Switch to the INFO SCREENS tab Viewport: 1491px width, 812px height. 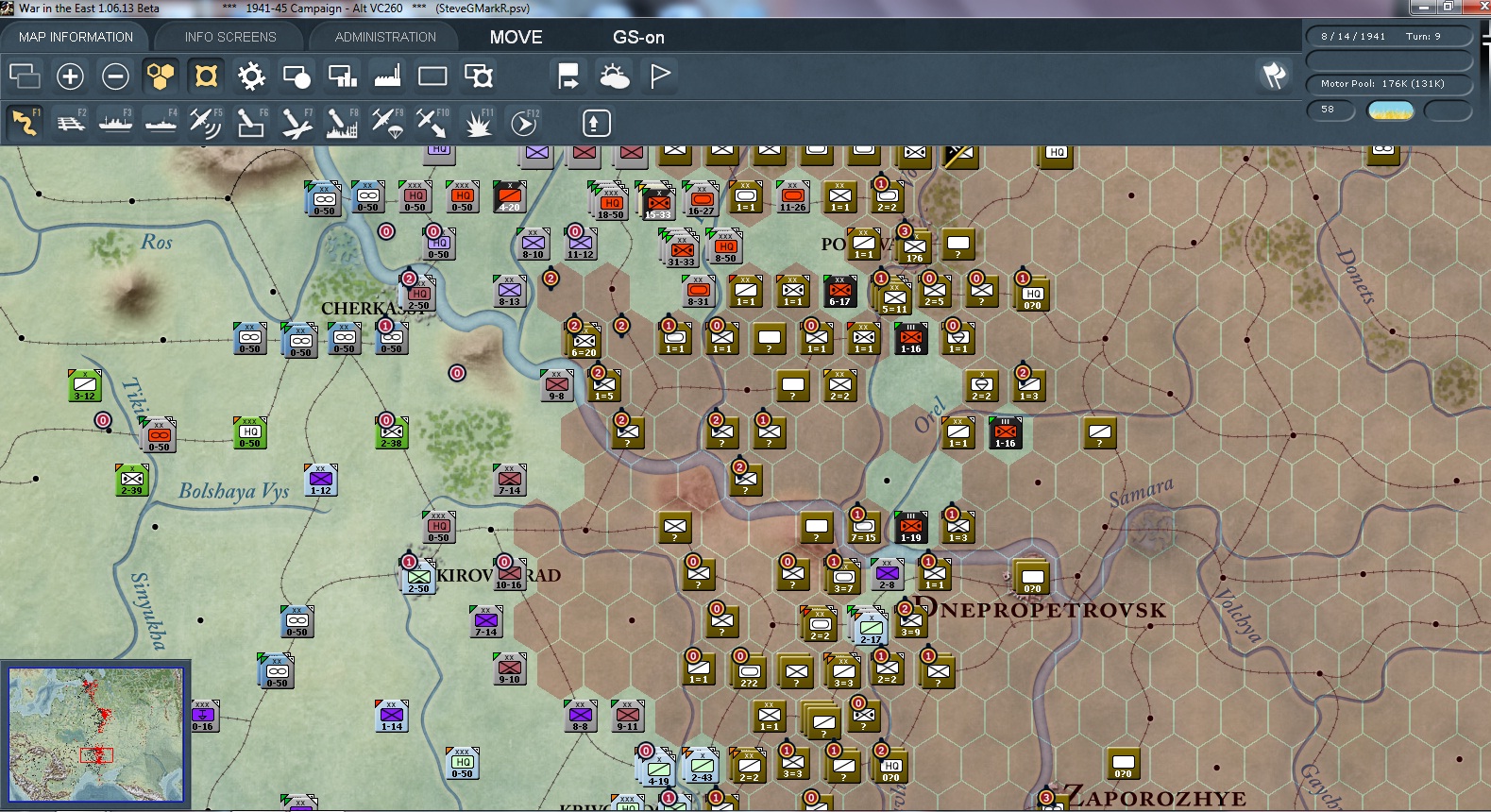click(x=230, y=37)
